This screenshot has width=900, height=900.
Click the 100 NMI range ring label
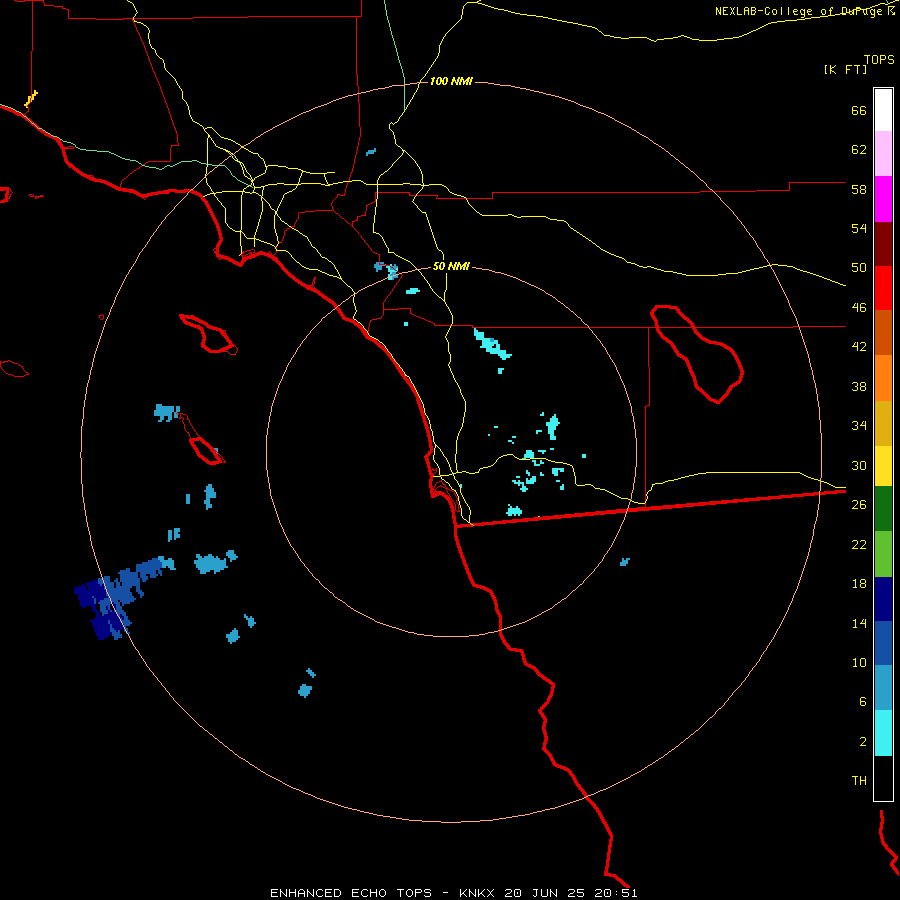pyautogui.click(x=451, y=81)
